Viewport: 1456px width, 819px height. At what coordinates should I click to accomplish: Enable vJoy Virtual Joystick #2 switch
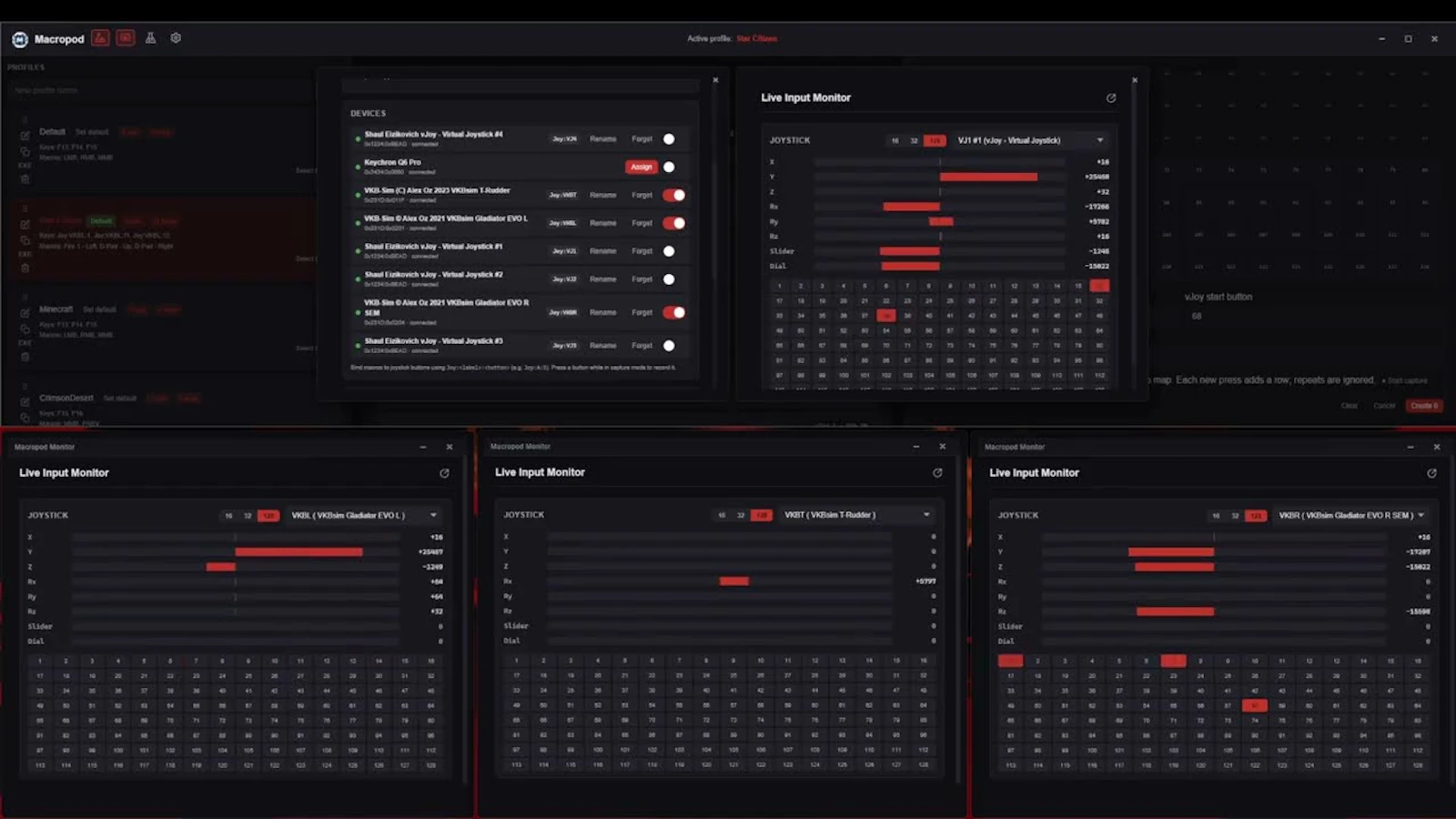tap(673, 279)
